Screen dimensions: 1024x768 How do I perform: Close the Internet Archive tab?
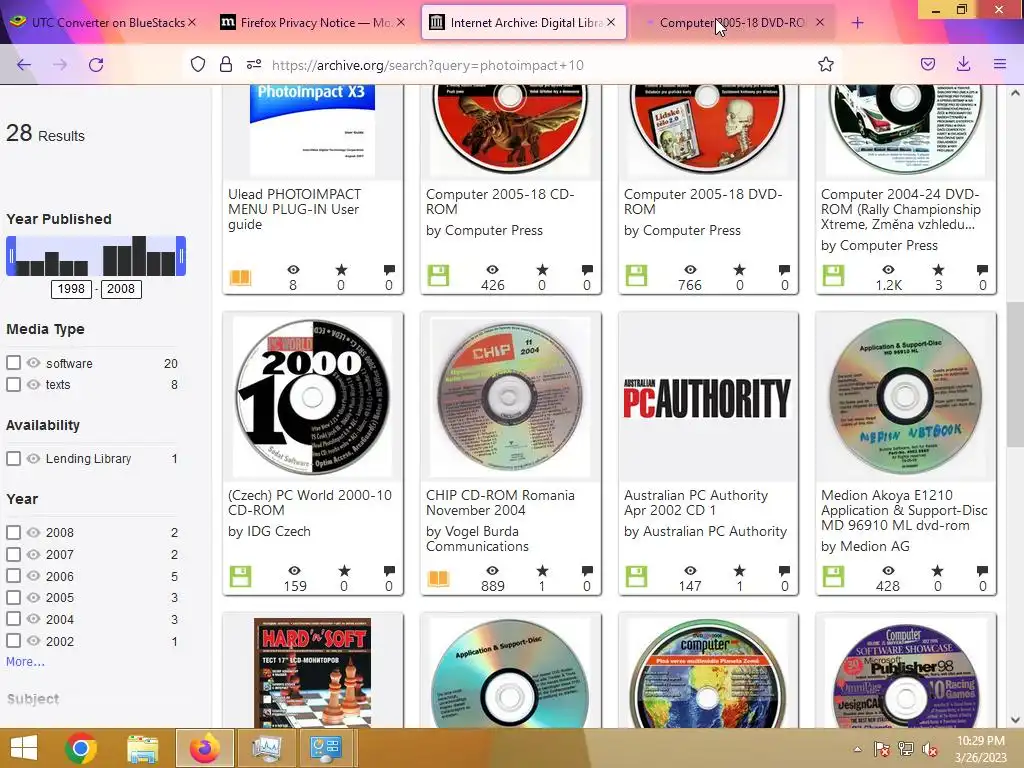[611, 22]
